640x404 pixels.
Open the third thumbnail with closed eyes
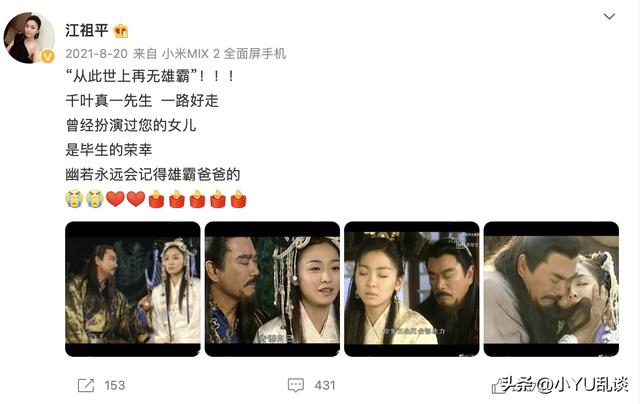pyautogui.click(x=412, y=289)
